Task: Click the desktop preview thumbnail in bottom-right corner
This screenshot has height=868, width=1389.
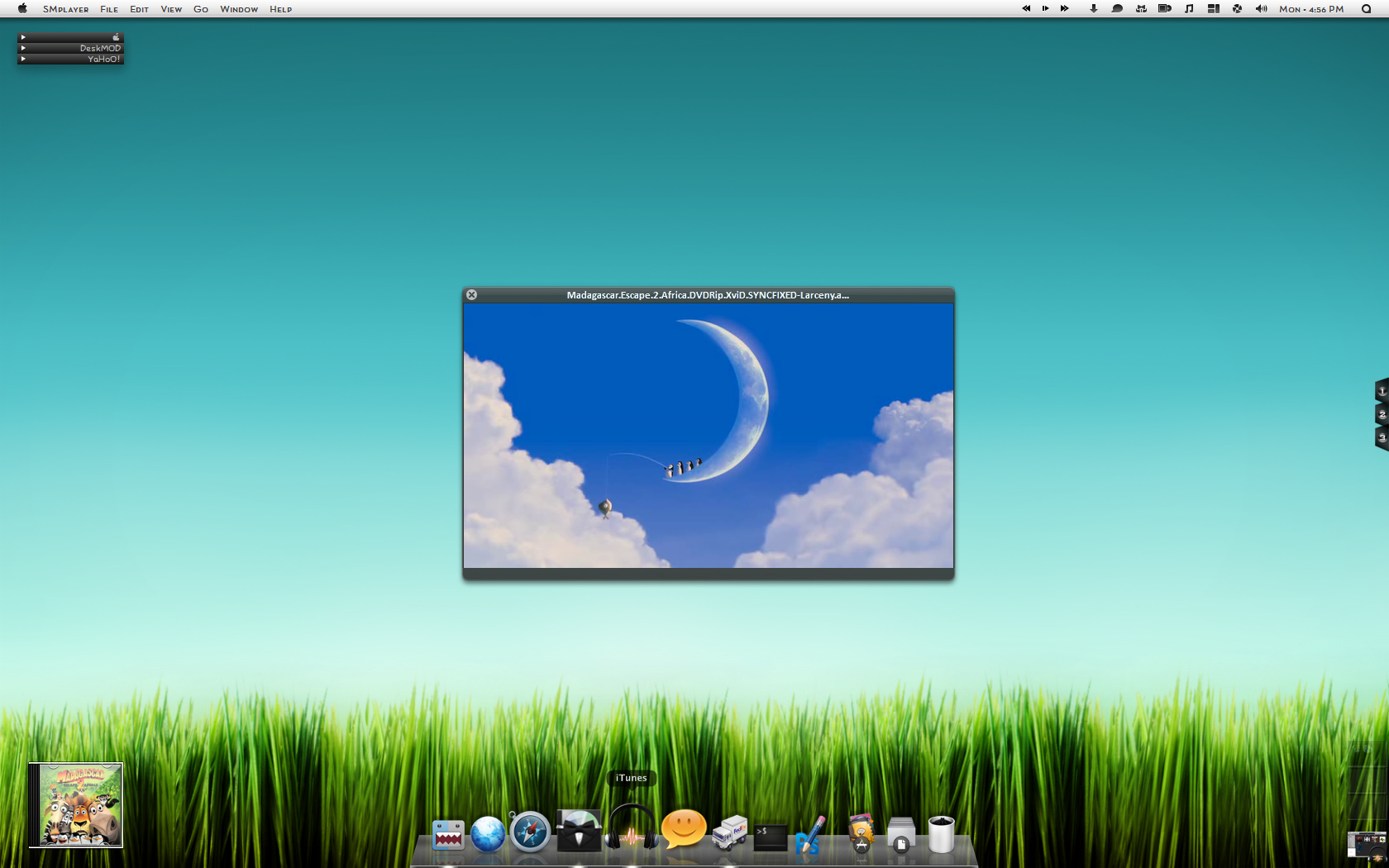Action: [1367, 844]
